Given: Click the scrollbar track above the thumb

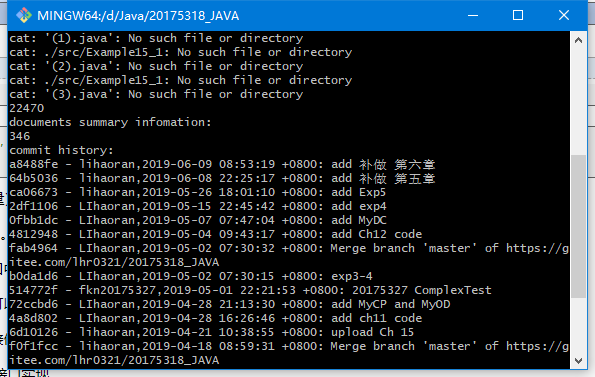Looking at the screenshot, I should point(578,101).
